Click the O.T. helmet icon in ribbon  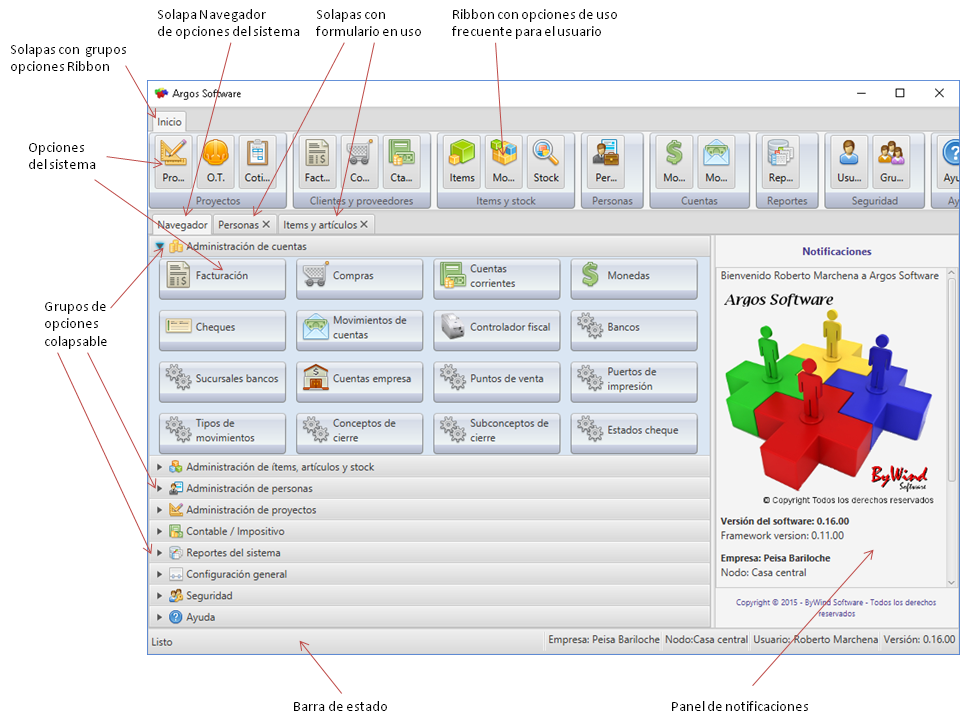pyautogui.click(x=216, y=161)
